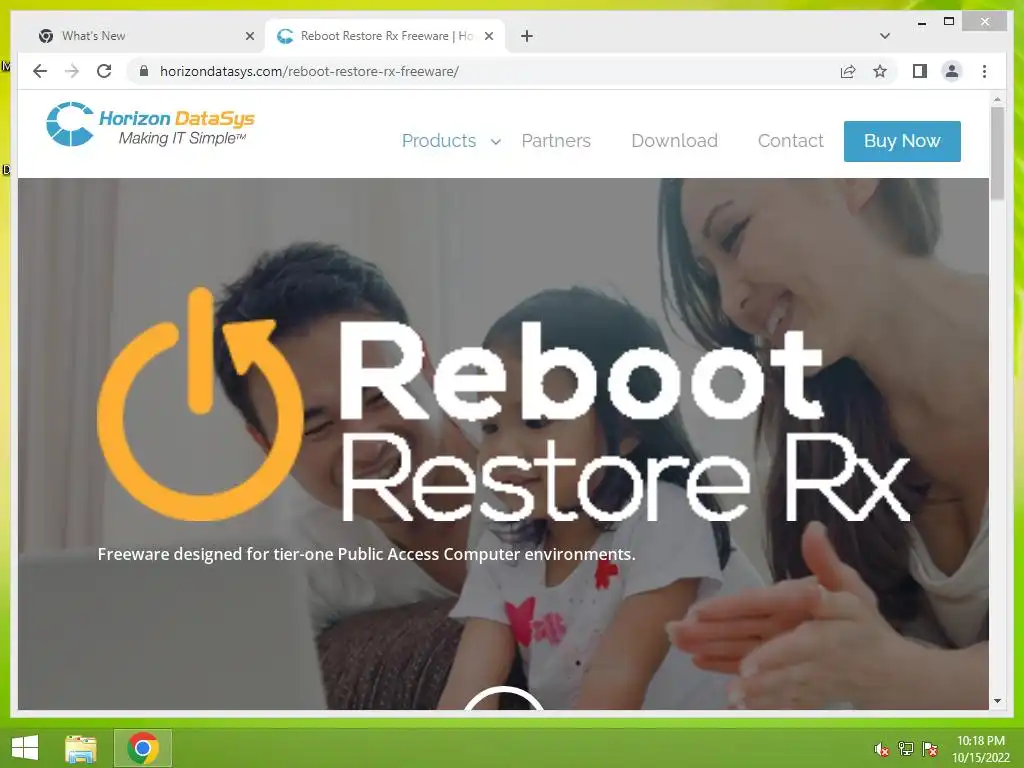
Task: Select the Reboot Restore Rx Freeware tab
Action: [385, 36]
